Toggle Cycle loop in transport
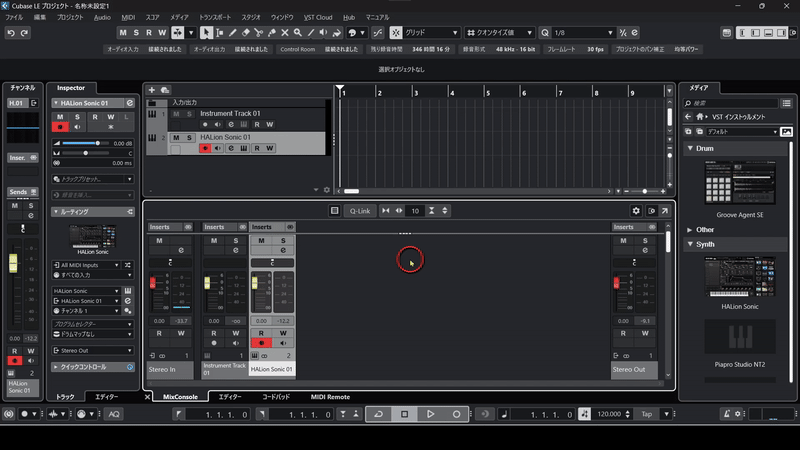The image size is (800, 450). click(379, 414)
